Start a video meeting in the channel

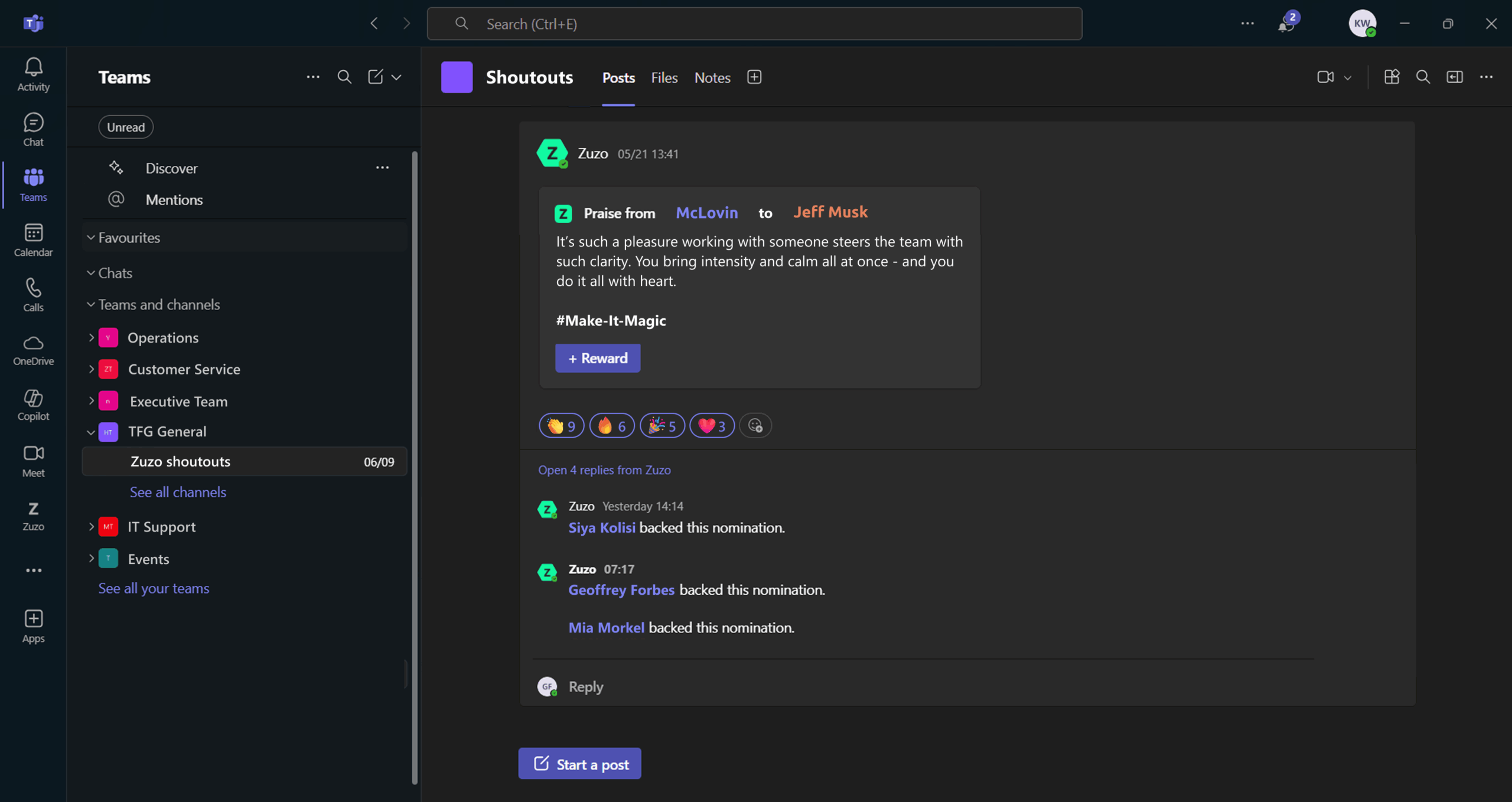[x=1325, y=77]
